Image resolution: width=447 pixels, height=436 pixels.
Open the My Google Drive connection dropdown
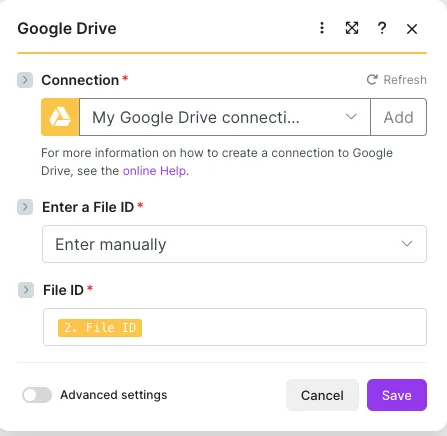225,117
